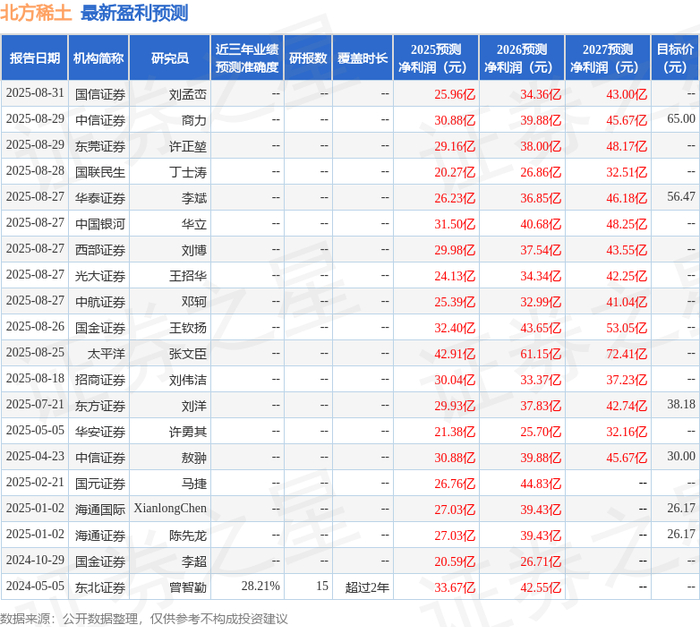Click analyst name 刘伟洁

[x=188, y=380]
